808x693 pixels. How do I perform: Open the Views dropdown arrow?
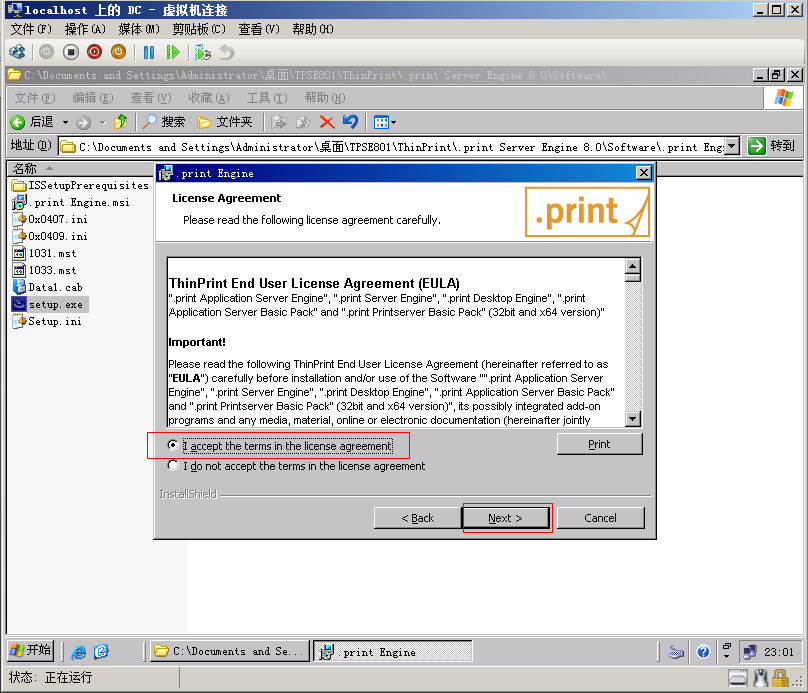click(394, 123)
